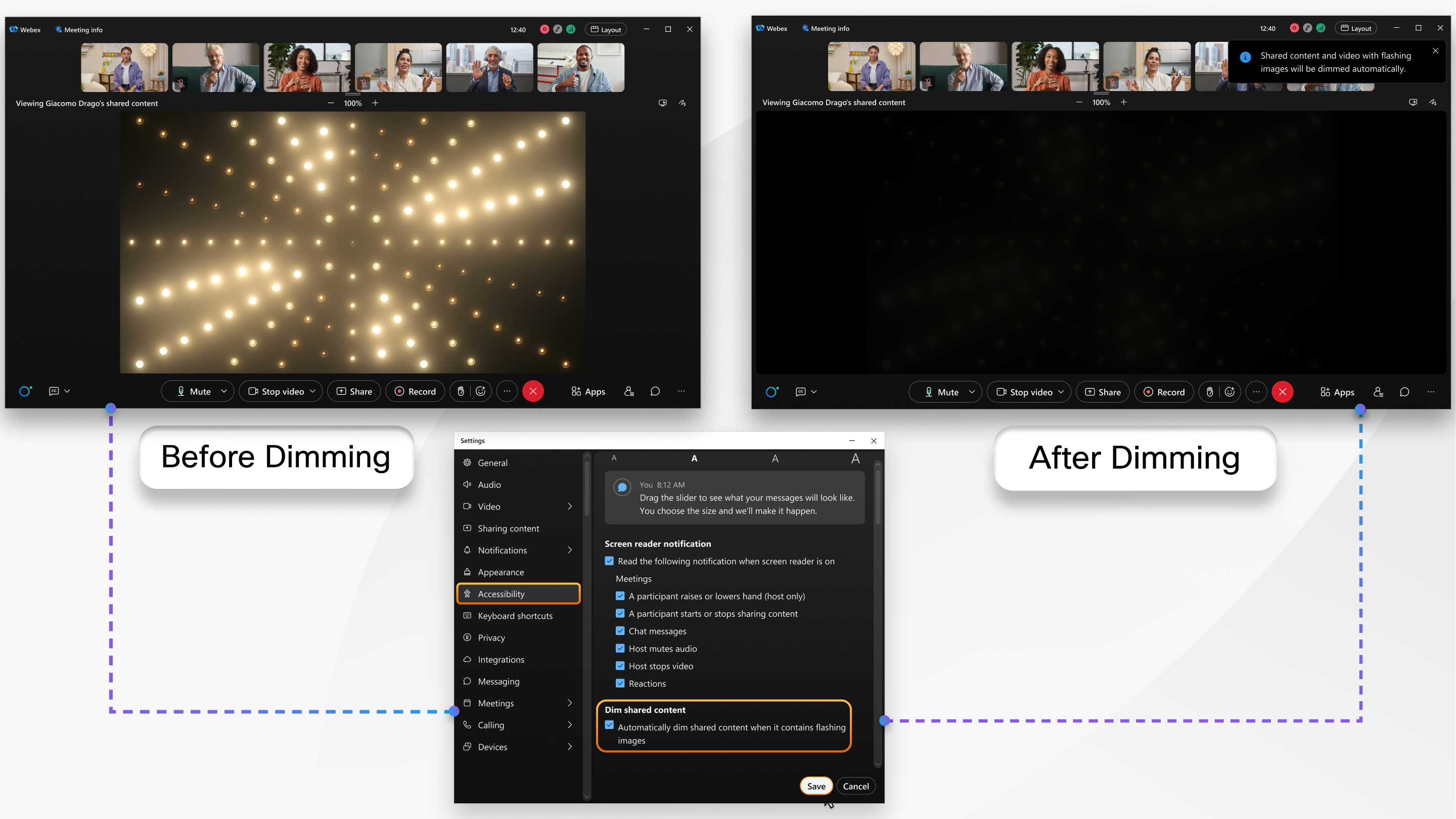The height and width of the screenshot is (819, 1456).
Task: Open Stop video dropdown arrow in right window
Action: coord(1061,392)
